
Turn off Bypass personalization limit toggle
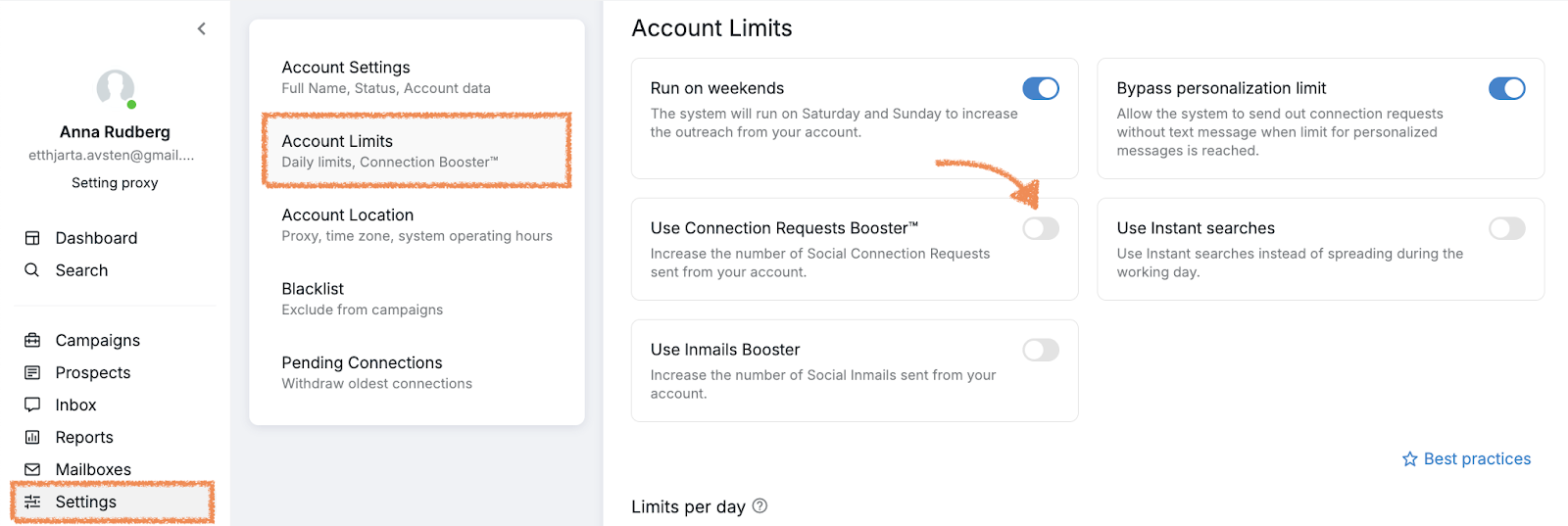pos(1506,89)
